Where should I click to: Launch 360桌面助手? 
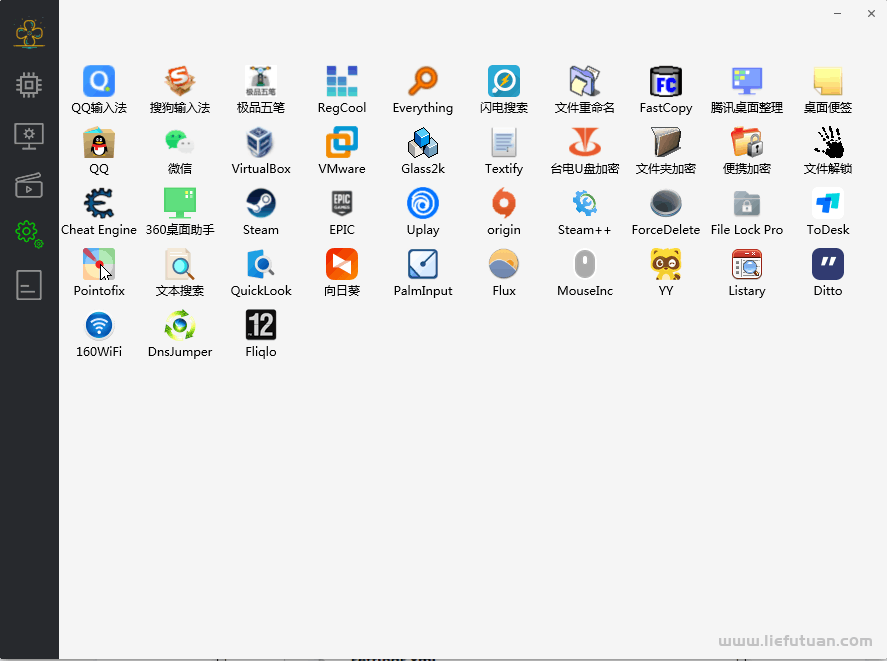pos(180,204)
